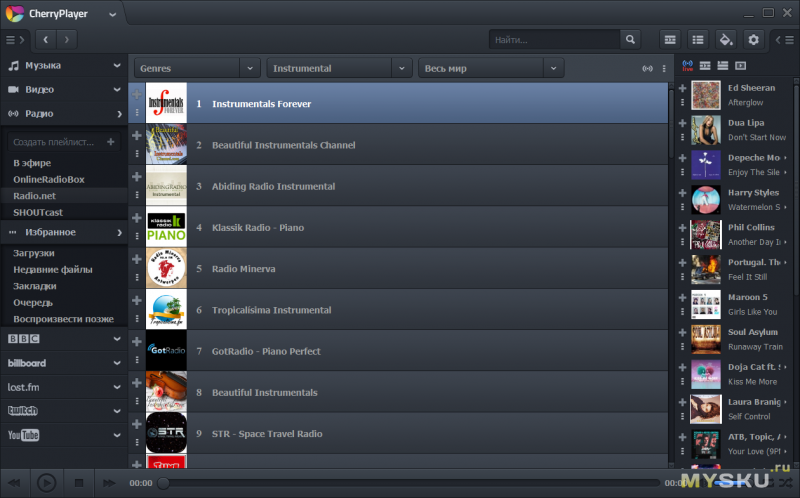800x498 pixels.
Task: Add Ed Sheeran Afterglow with plus icon
Action: [682, 88]
